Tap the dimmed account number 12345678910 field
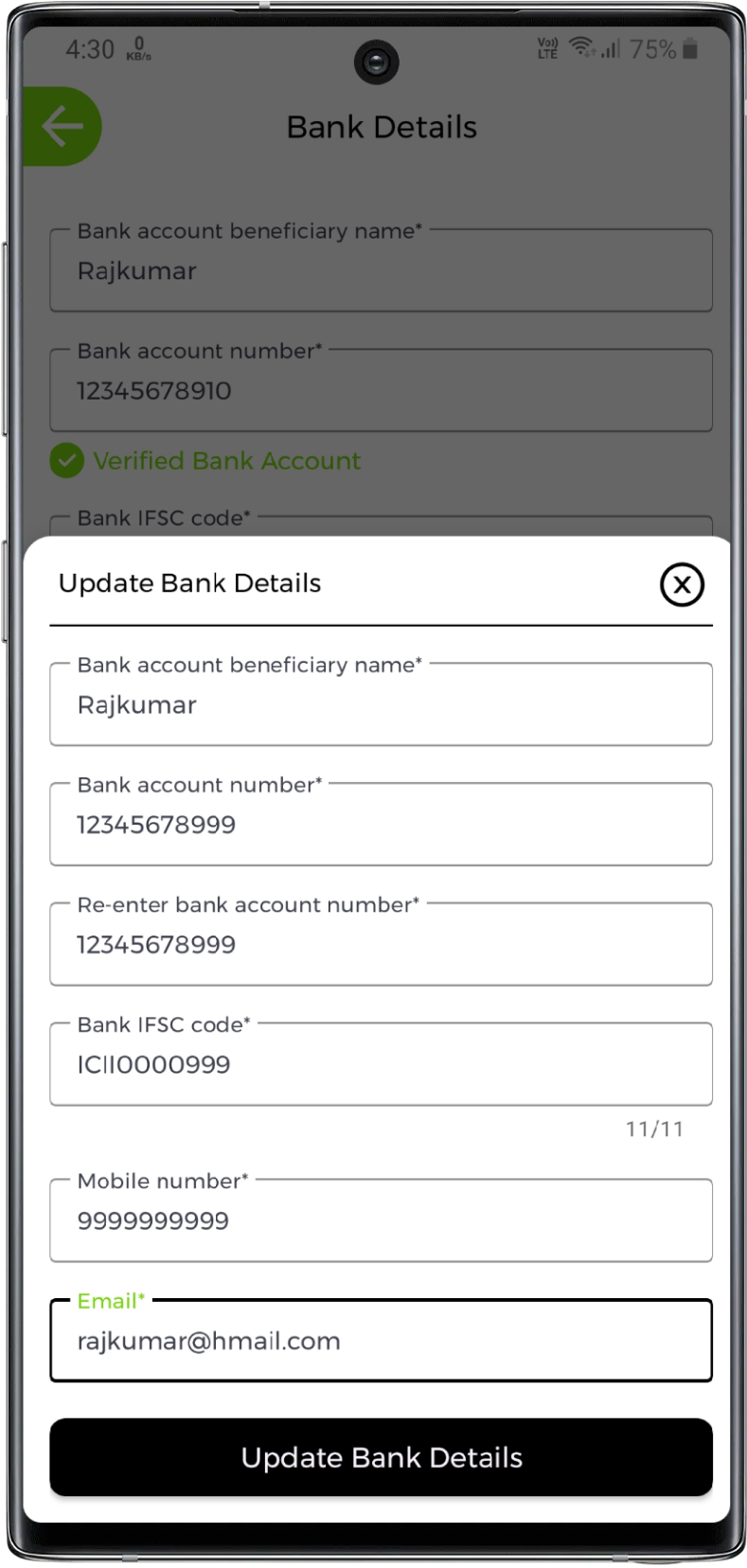The image size is (747, 1568). click(381, 391)
